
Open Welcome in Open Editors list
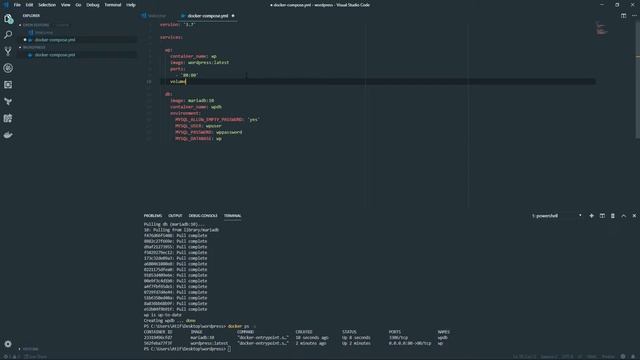(x=44, y=32)
